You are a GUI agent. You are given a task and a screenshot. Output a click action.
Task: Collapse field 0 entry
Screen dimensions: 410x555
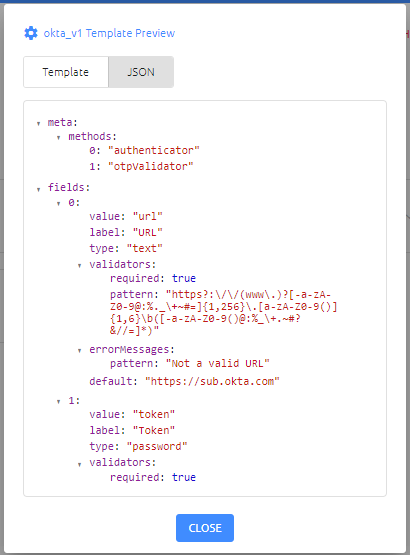tap(59, 203)
